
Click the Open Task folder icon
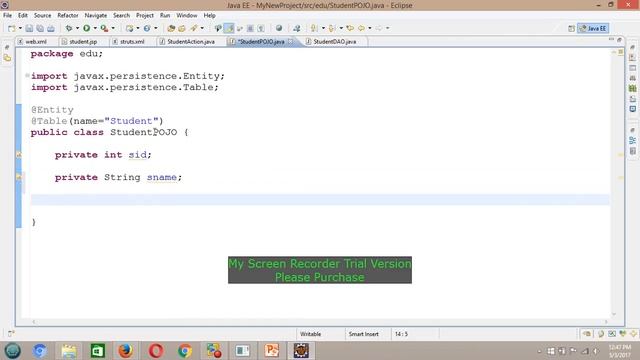click(182, 28)
